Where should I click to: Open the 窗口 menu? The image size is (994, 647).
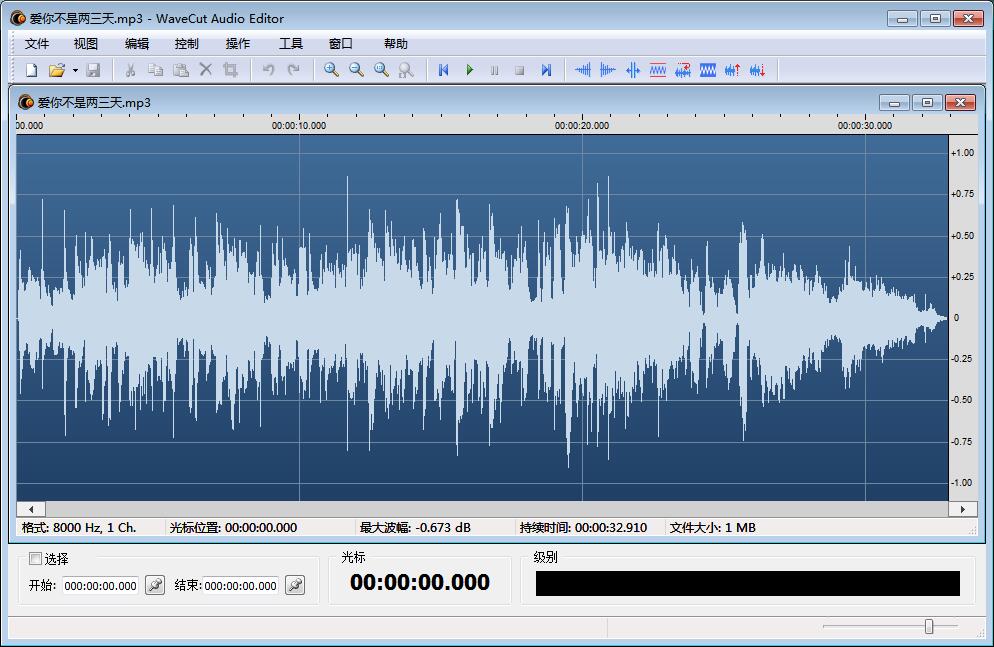tap(340, 44)
